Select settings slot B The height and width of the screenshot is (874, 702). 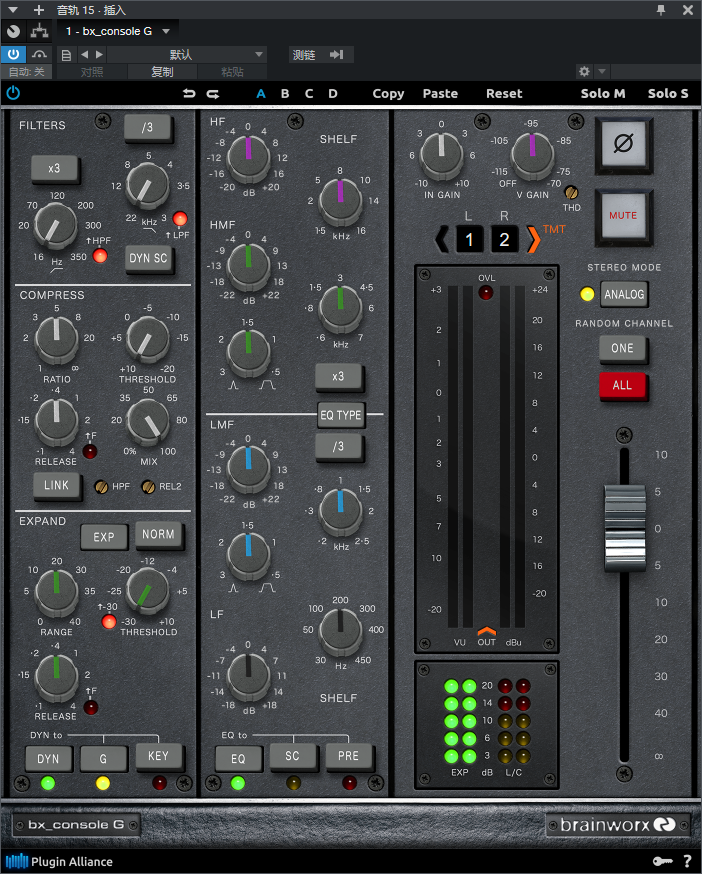point(285,94)
